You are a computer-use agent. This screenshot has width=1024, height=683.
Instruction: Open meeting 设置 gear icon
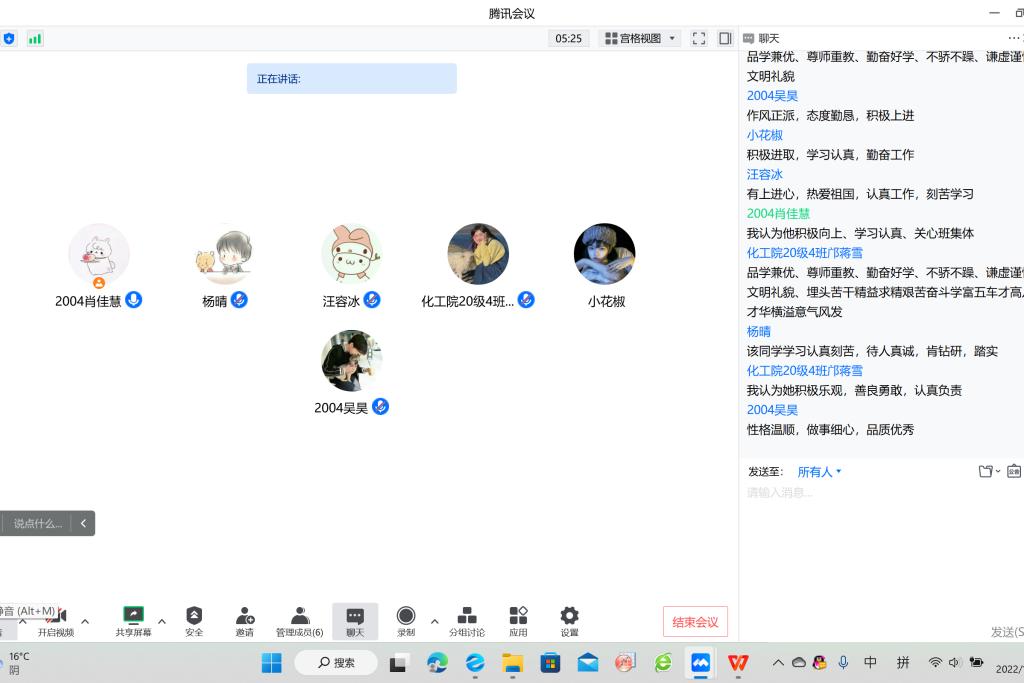click(x=569, y=620)
